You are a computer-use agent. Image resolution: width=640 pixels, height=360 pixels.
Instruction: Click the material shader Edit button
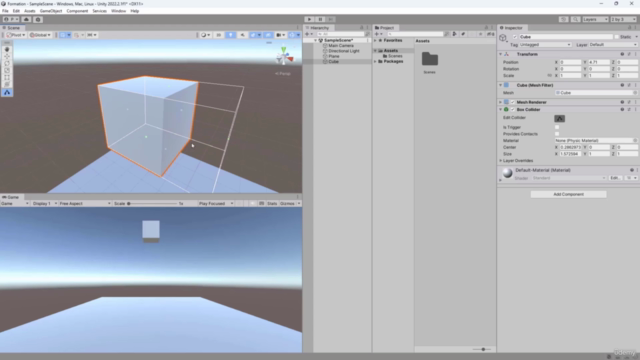click(x=614, y=178)
